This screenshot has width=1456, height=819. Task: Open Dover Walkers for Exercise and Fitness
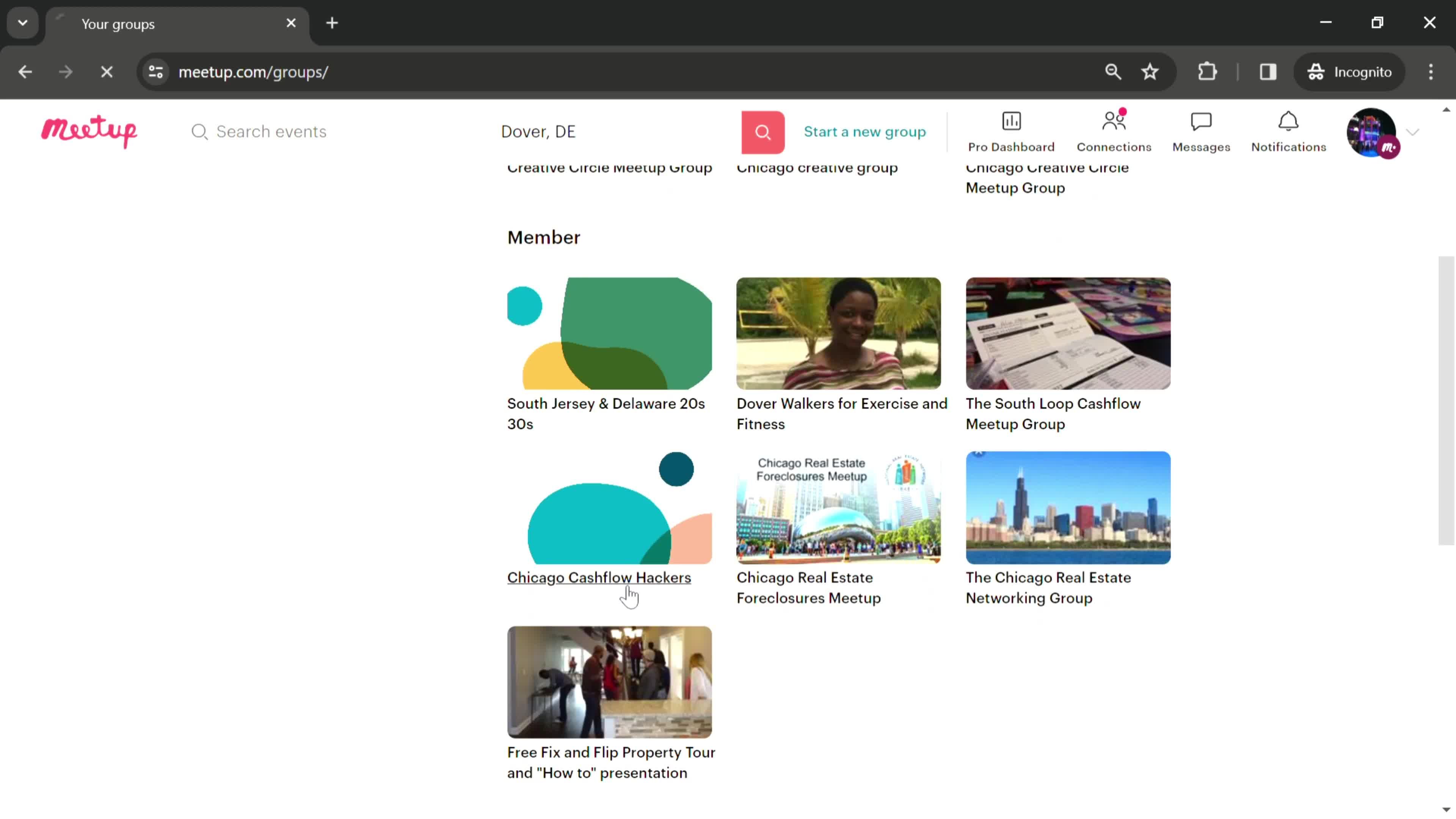(842, 414)
